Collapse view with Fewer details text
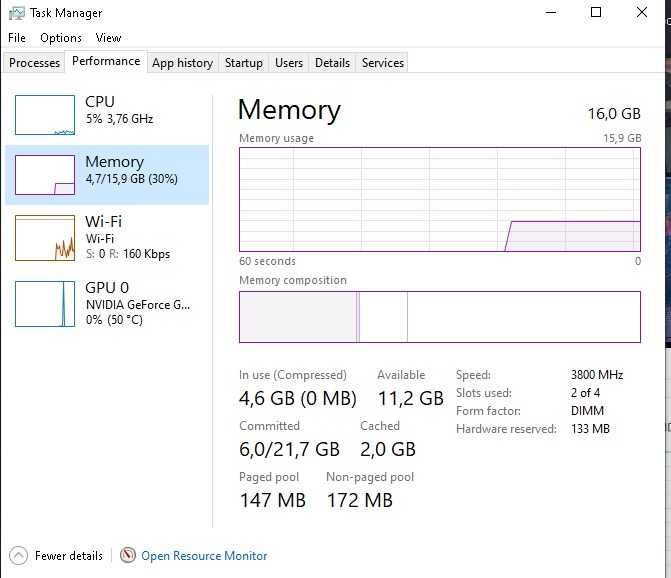The image size is (671, 578). [x=69, y=556]
